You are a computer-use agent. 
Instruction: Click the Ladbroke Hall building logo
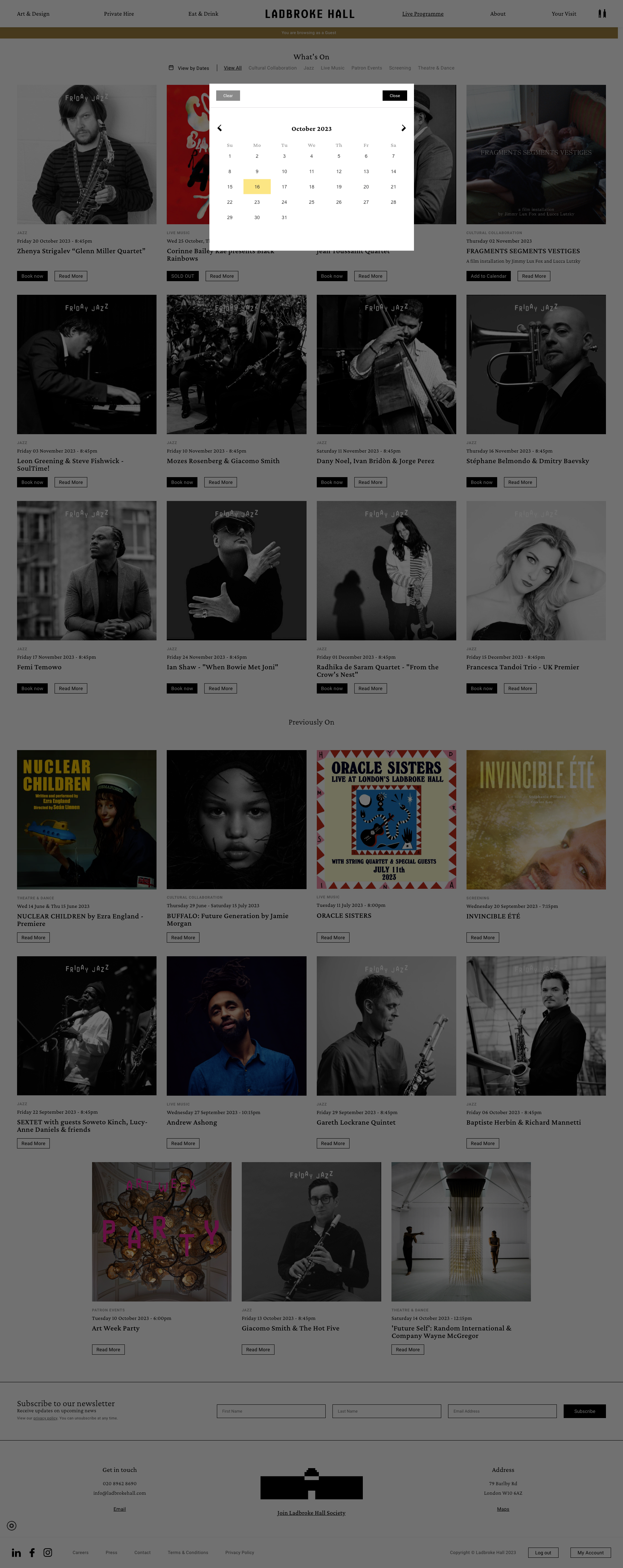(311, 1483)
